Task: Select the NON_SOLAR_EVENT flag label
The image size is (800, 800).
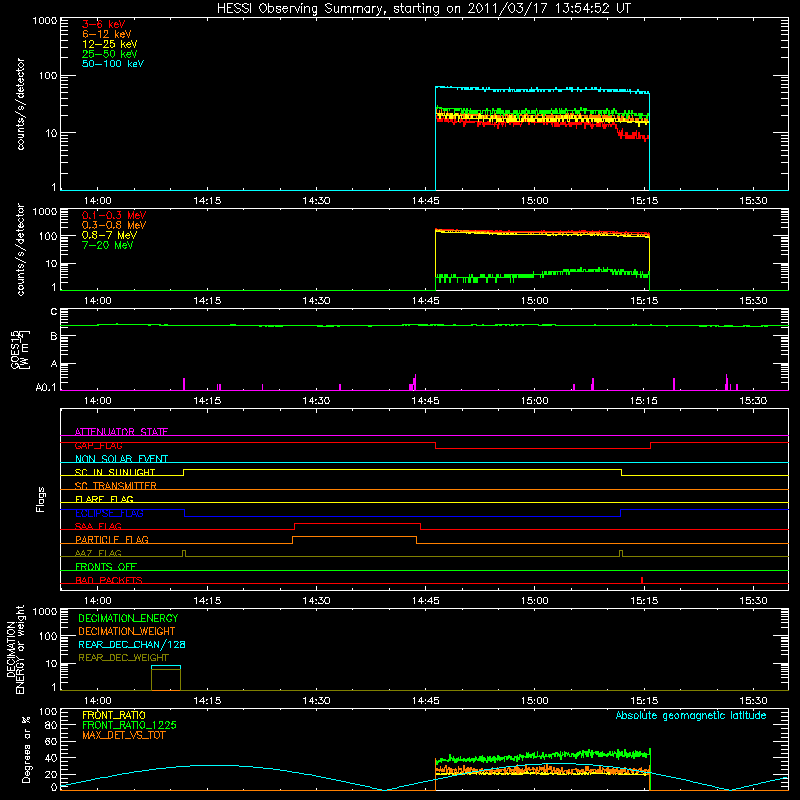Action: pos(121,459)
